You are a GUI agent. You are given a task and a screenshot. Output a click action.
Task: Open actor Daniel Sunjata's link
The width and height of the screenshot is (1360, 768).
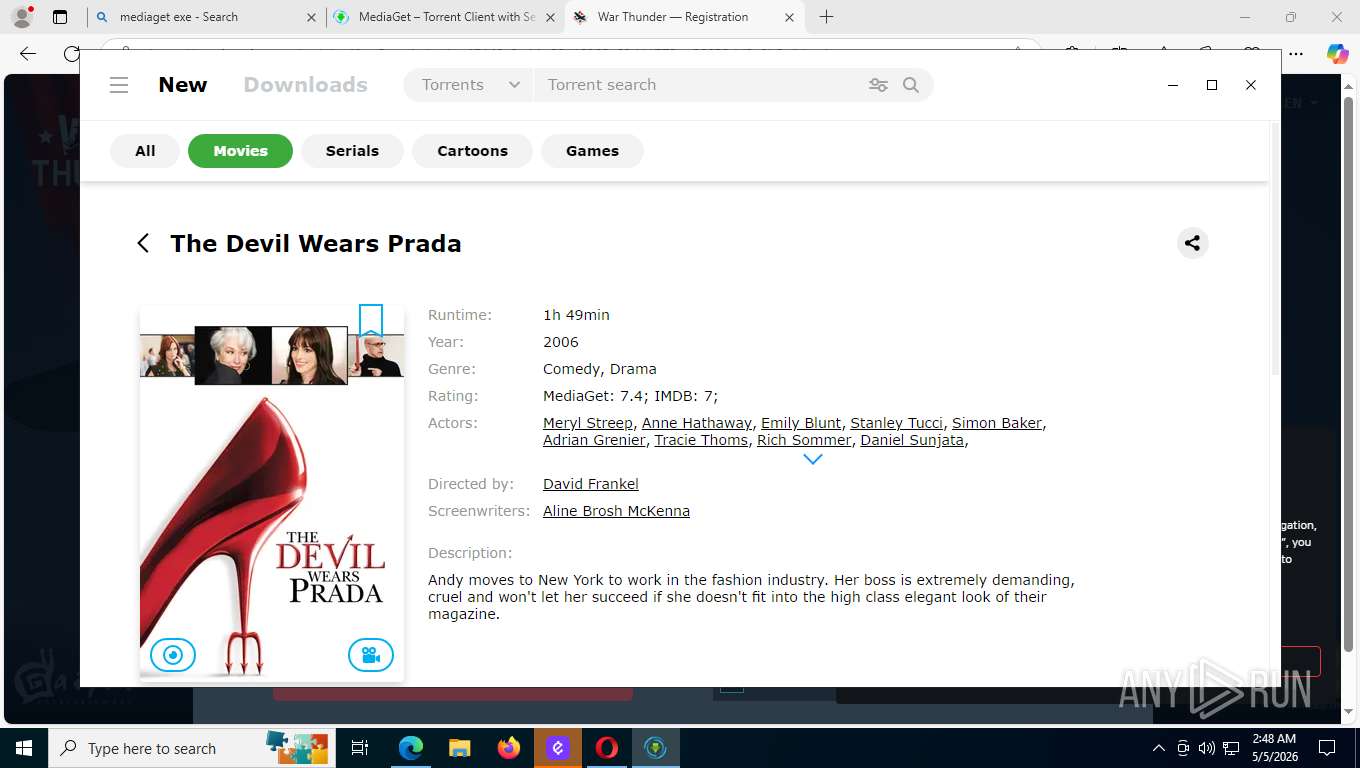click(912, 440)
